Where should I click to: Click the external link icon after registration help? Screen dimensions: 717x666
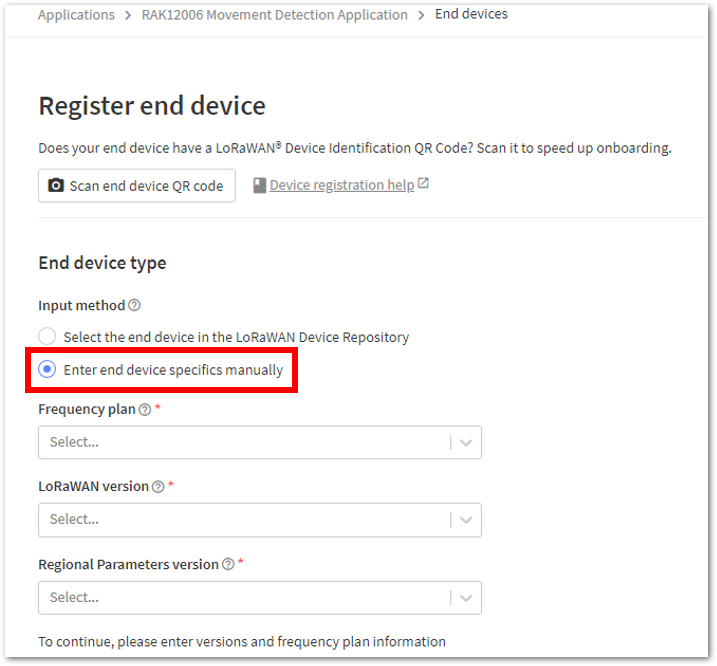(423, 183)
